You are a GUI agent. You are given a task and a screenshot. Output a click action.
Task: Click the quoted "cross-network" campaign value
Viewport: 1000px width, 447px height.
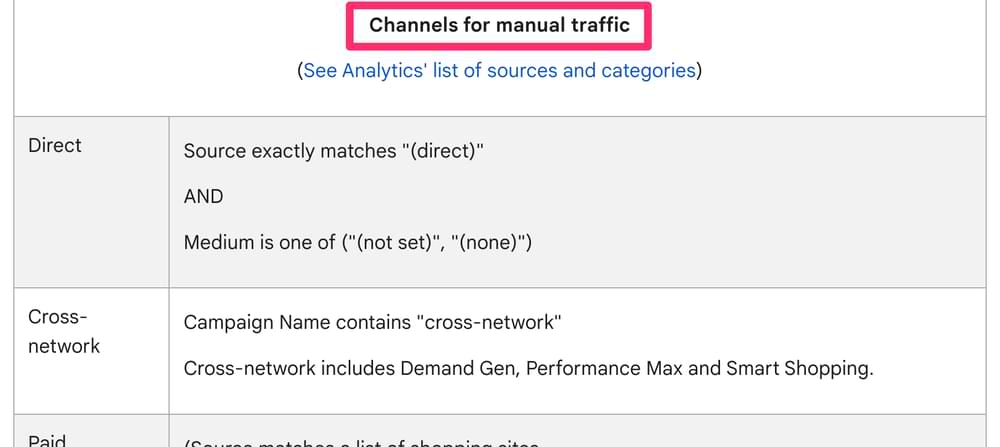[x=489, y=323]
